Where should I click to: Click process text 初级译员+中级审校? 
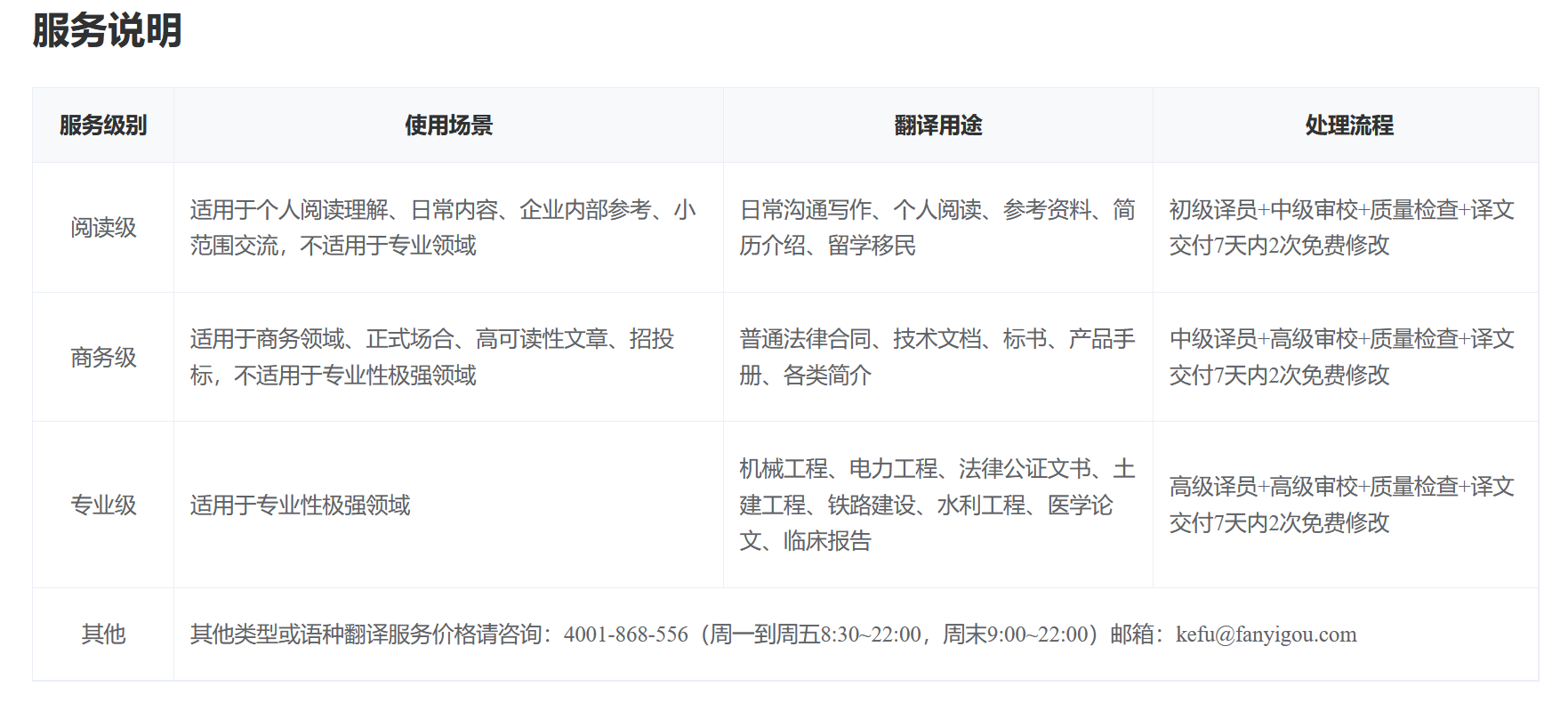(x=1264, y=210)
